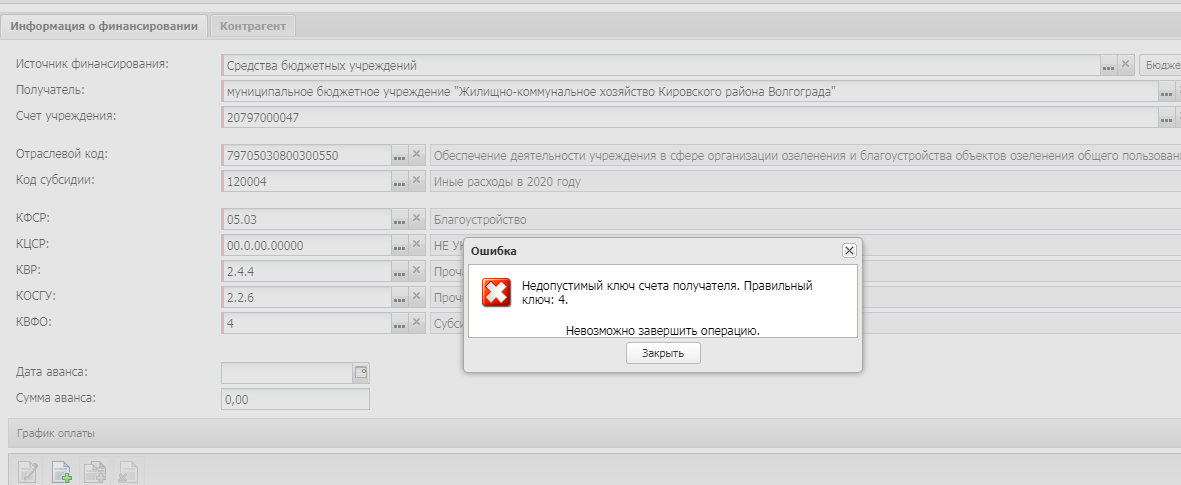Open lookup for Получатель field
1181x485 pixels.
pos(1166,92)
